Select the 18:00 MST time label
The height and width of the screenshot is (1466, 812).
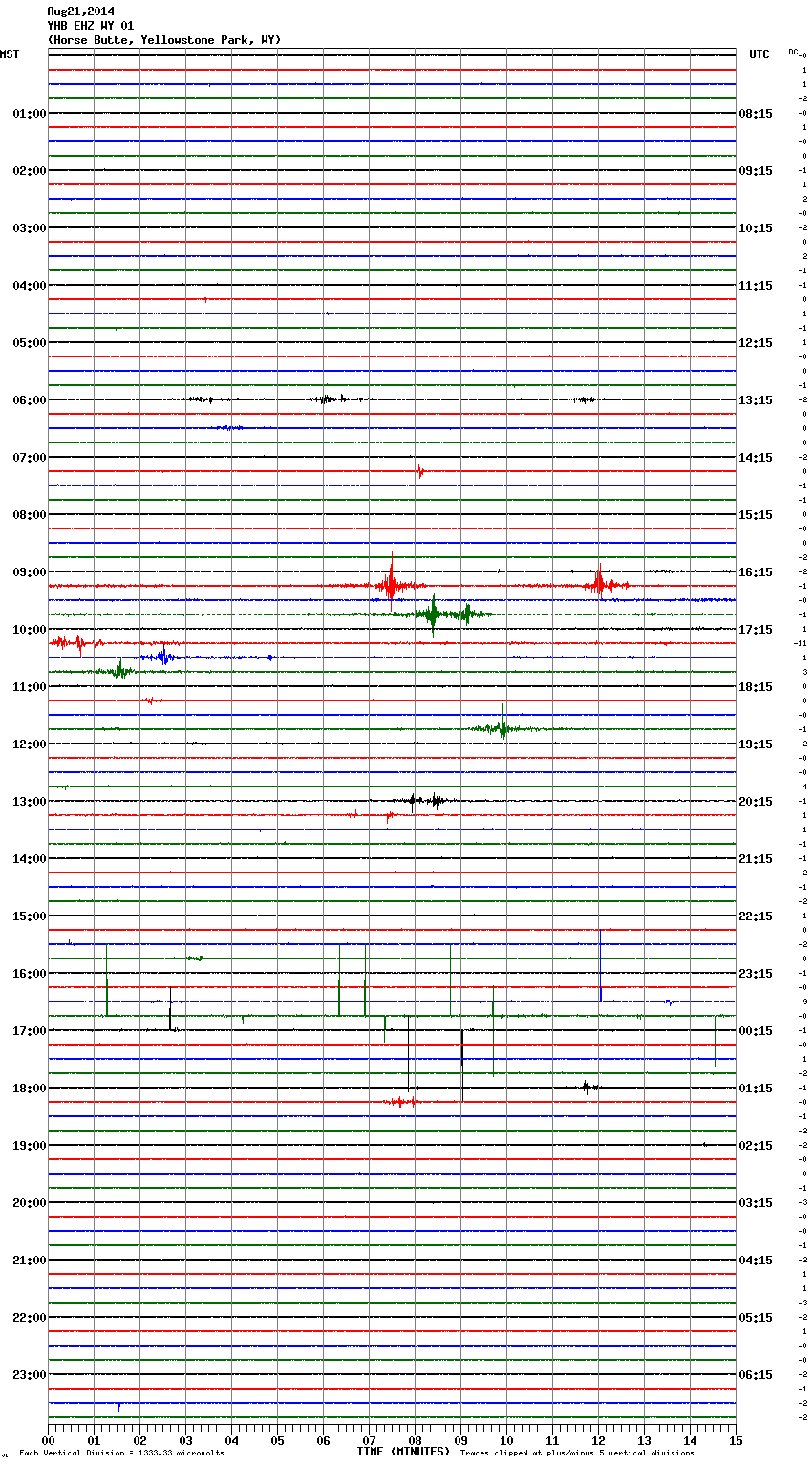coord(30,1089)
